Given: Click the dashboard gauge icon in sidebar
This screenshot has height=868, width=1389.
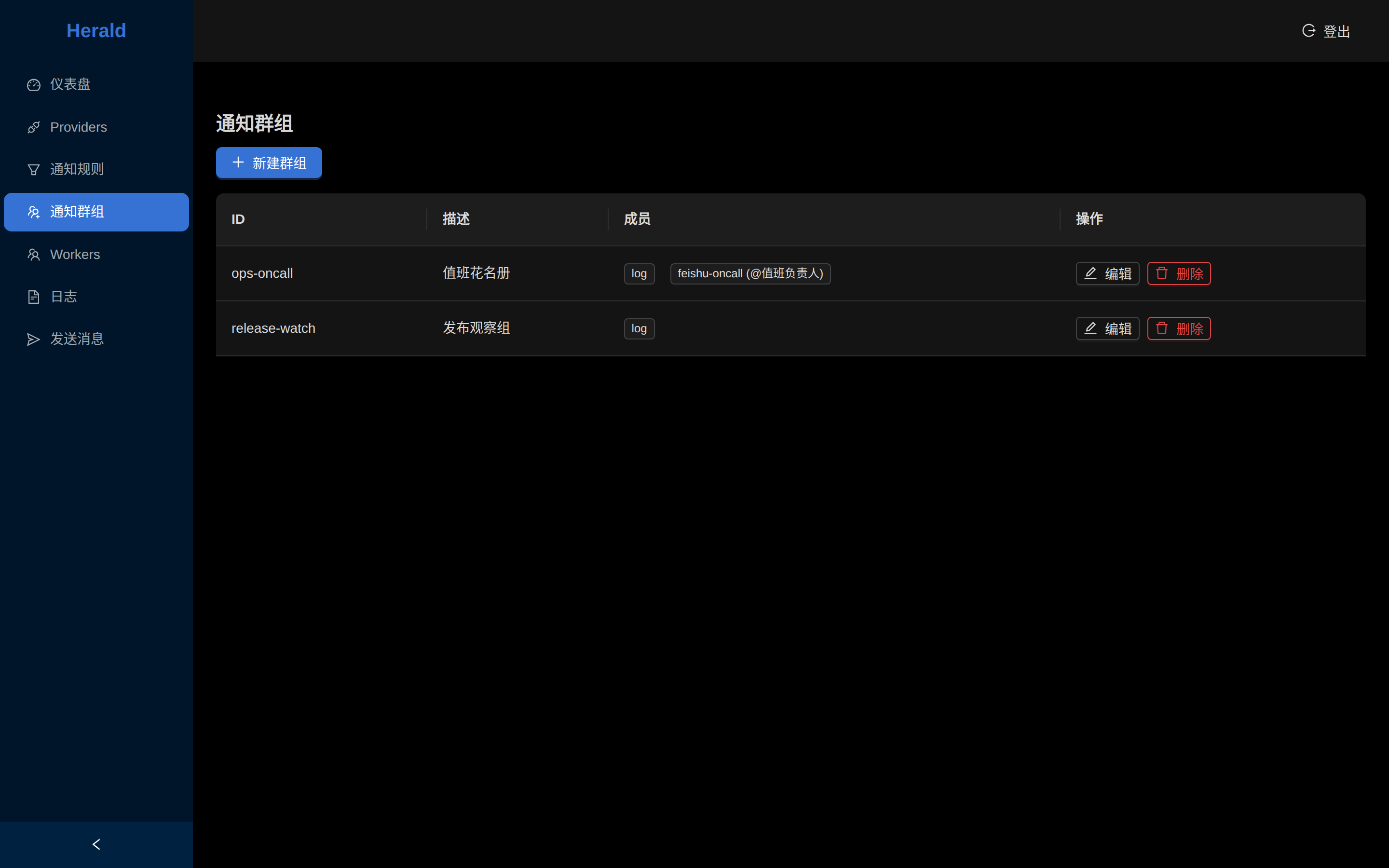Looking at the screenshot, I should coord(34,85).
